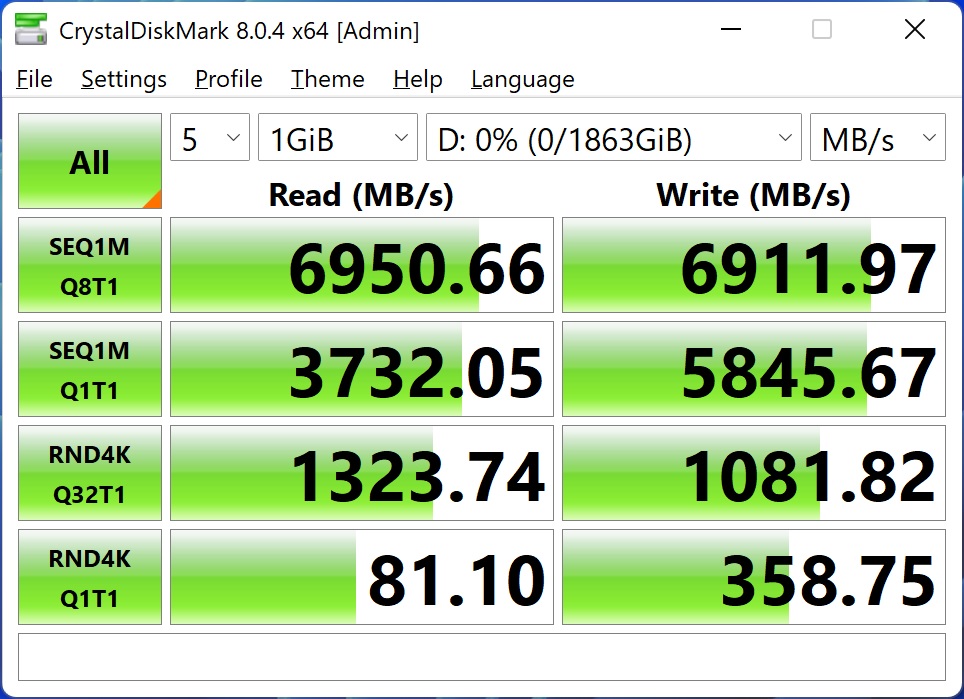Expand the test count dropdown showing 5
This screenshot has width=964, height=699.
click(210, 137)
